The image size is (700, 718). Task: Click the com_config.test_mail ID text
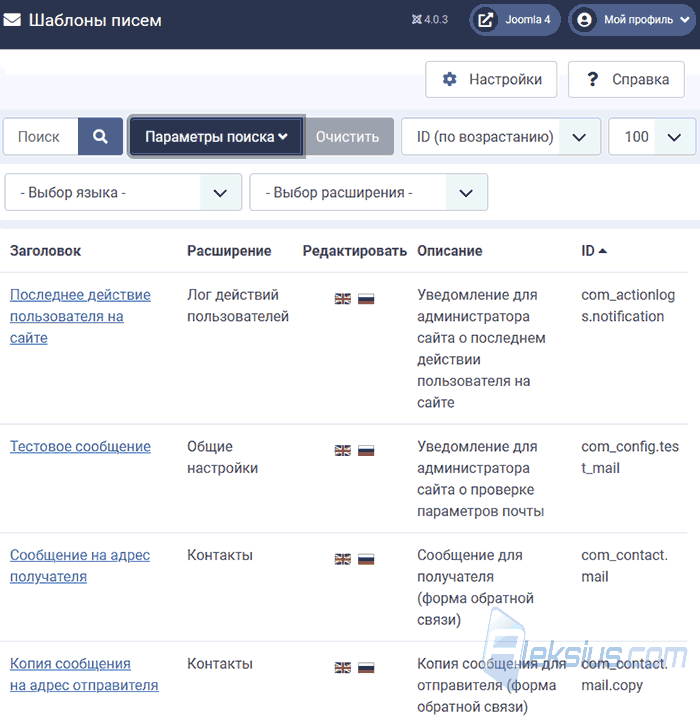click(630, 457)
